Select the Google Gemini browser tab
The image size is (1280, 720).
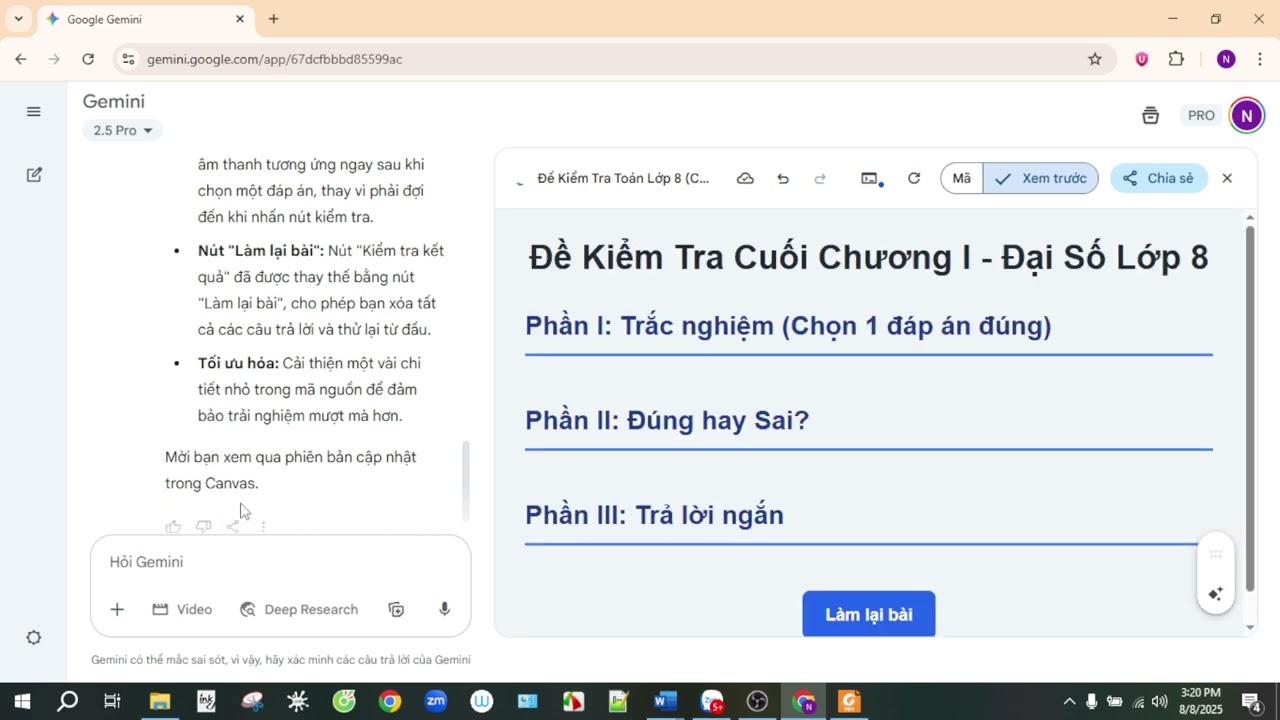(x=145, y=19)
